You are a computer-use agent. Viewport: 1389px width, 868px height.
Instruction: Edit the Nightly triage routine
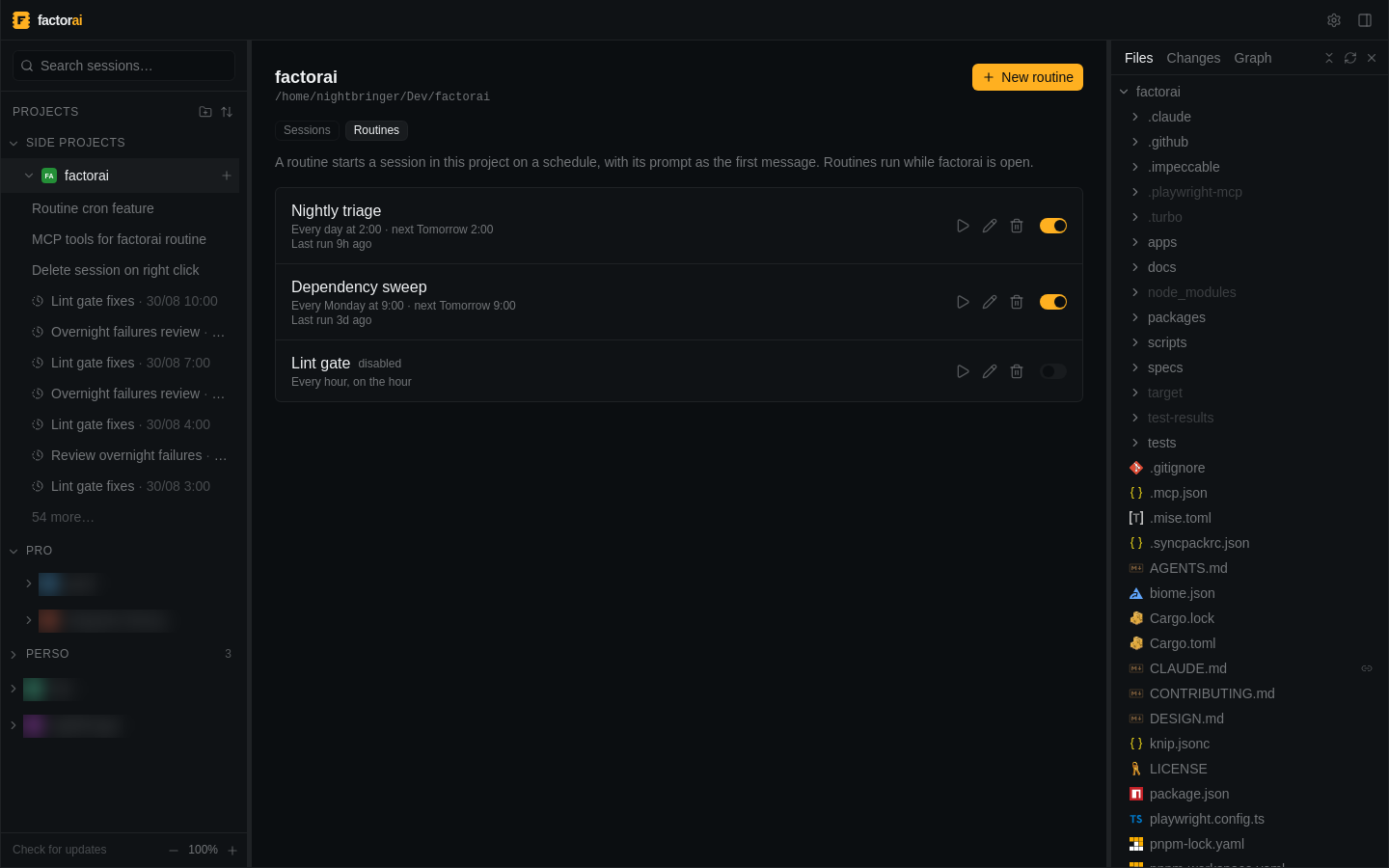(990, 226)
